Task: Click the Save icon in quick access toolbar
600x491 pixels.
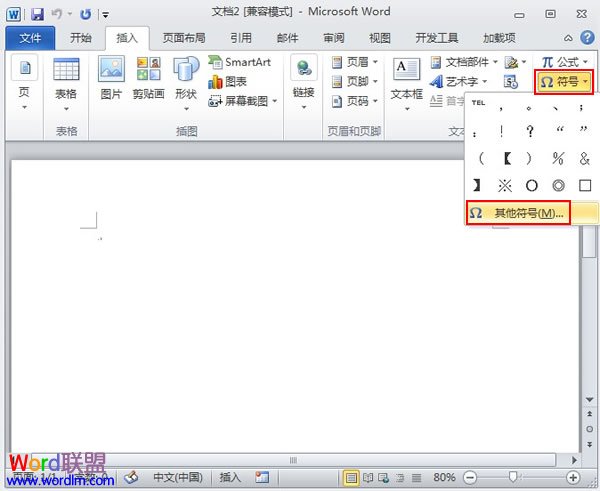Action: coord(37,15)
